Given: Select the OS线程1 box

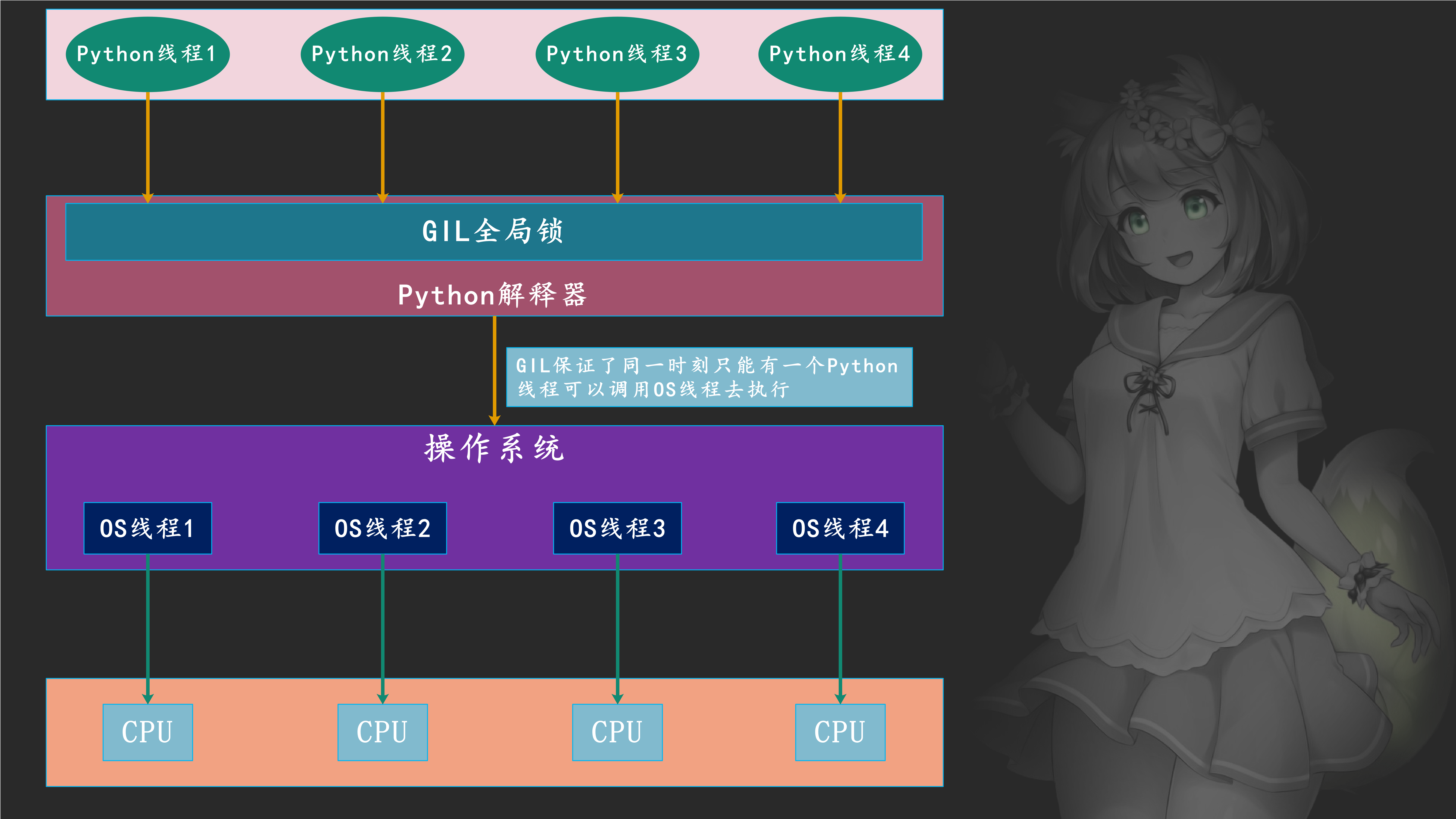Looking at the screenshot, I should tap(148, 528).
